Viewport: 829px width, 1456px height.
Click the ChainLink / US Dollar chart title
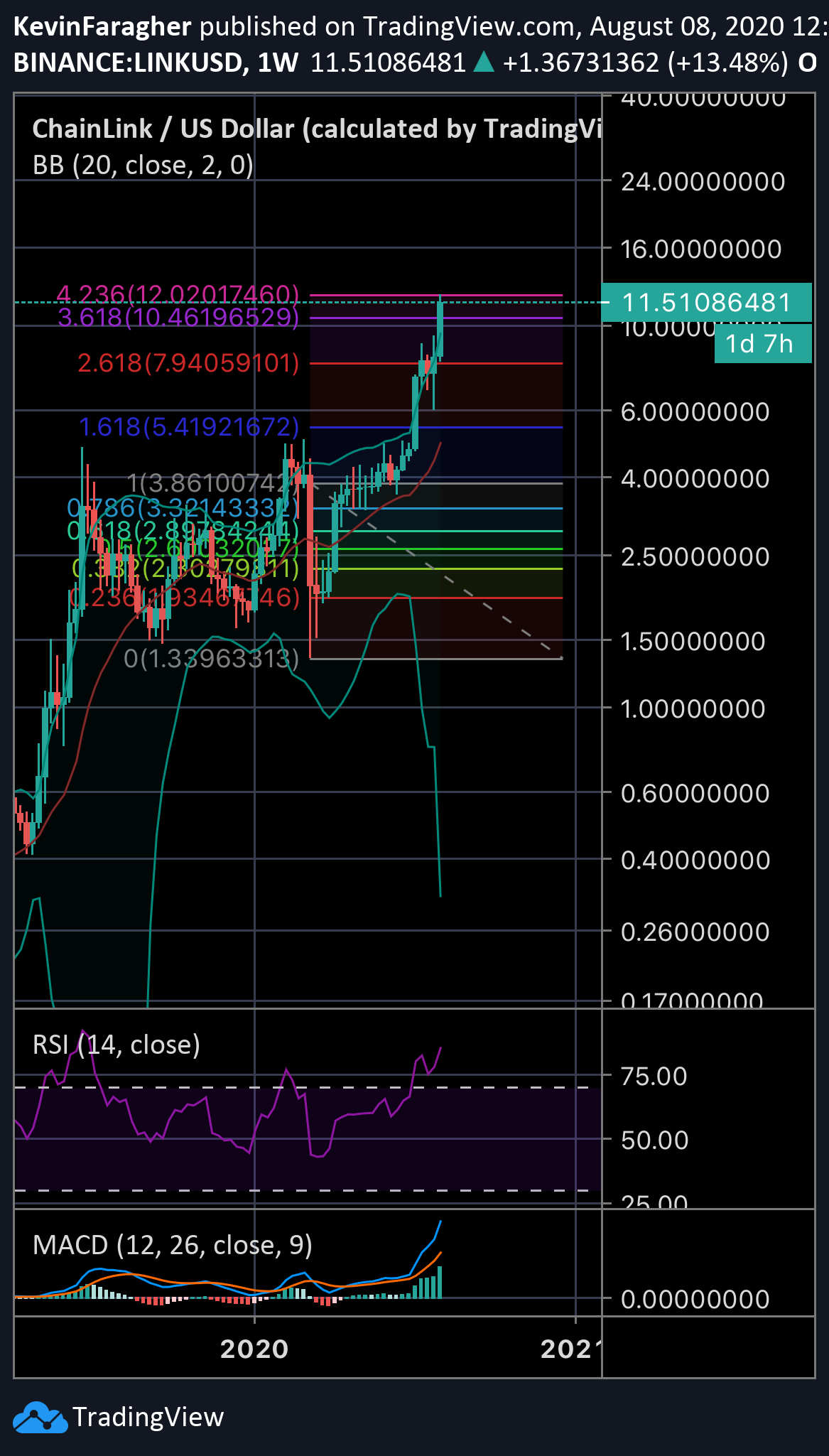(317, 129)
